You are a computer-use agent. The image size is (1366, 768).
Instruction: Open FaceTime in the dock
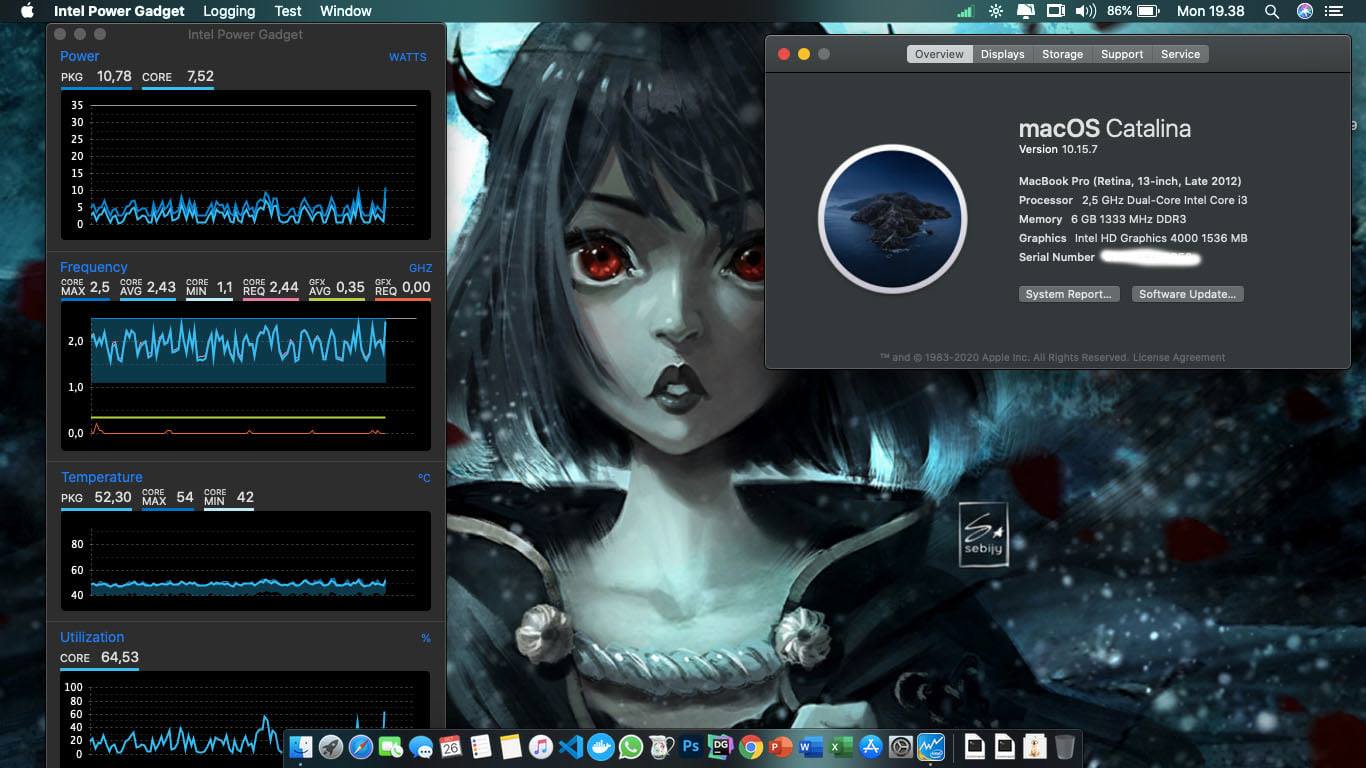pos(391,747)
